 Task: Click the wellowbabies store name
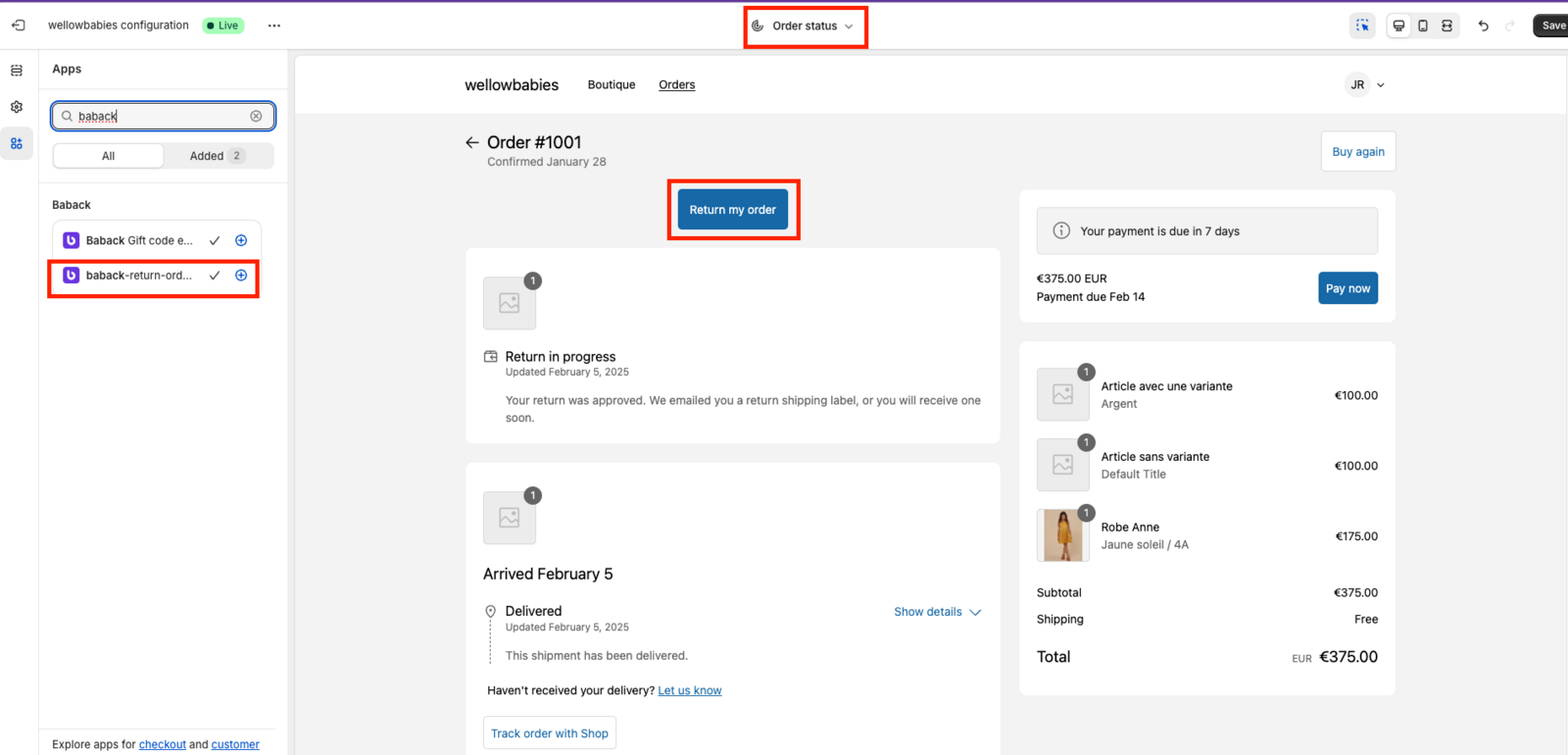[512, 85]
